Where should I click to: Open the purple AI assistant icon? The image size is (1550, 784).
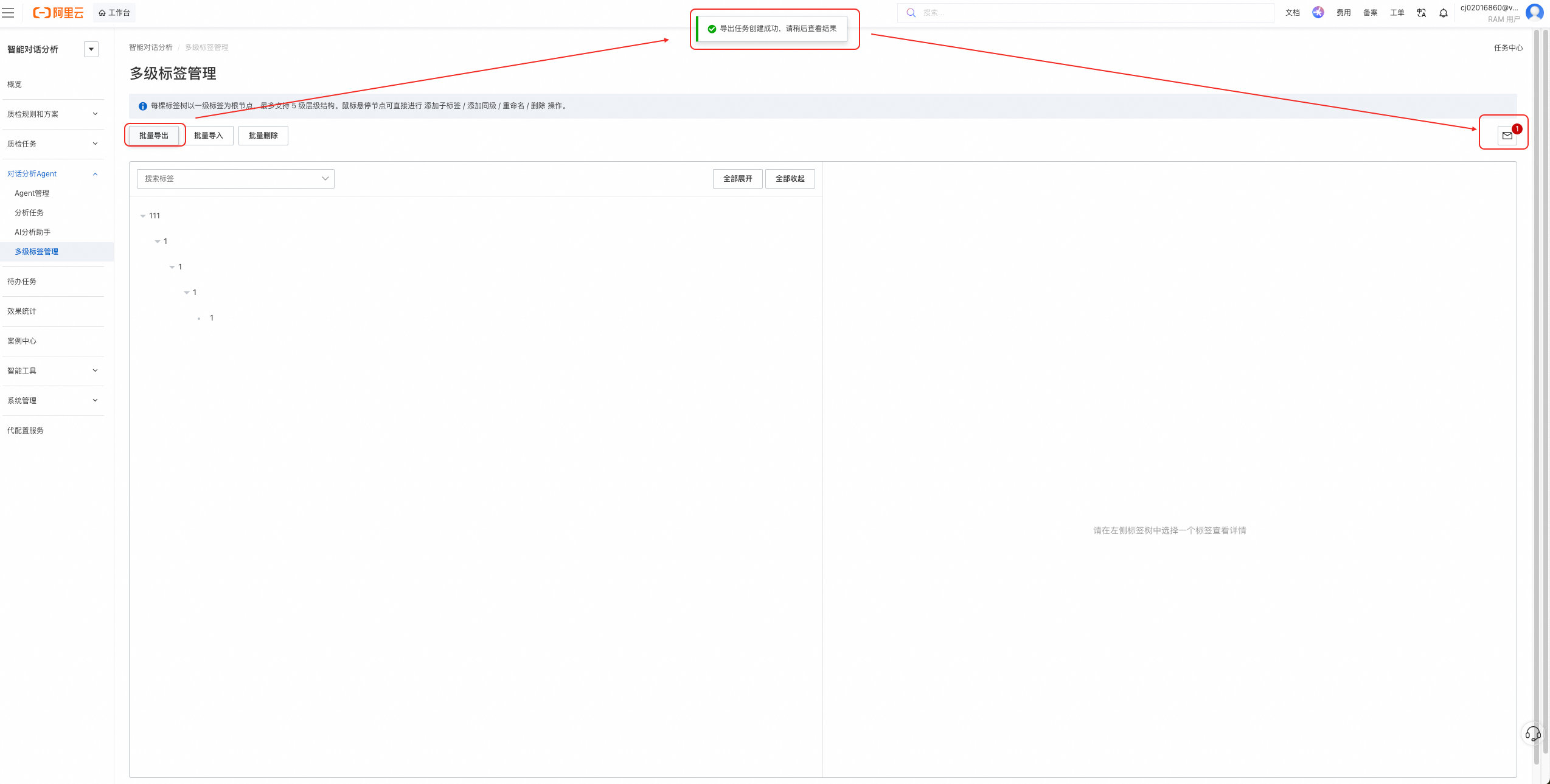tap(1318, 13)
